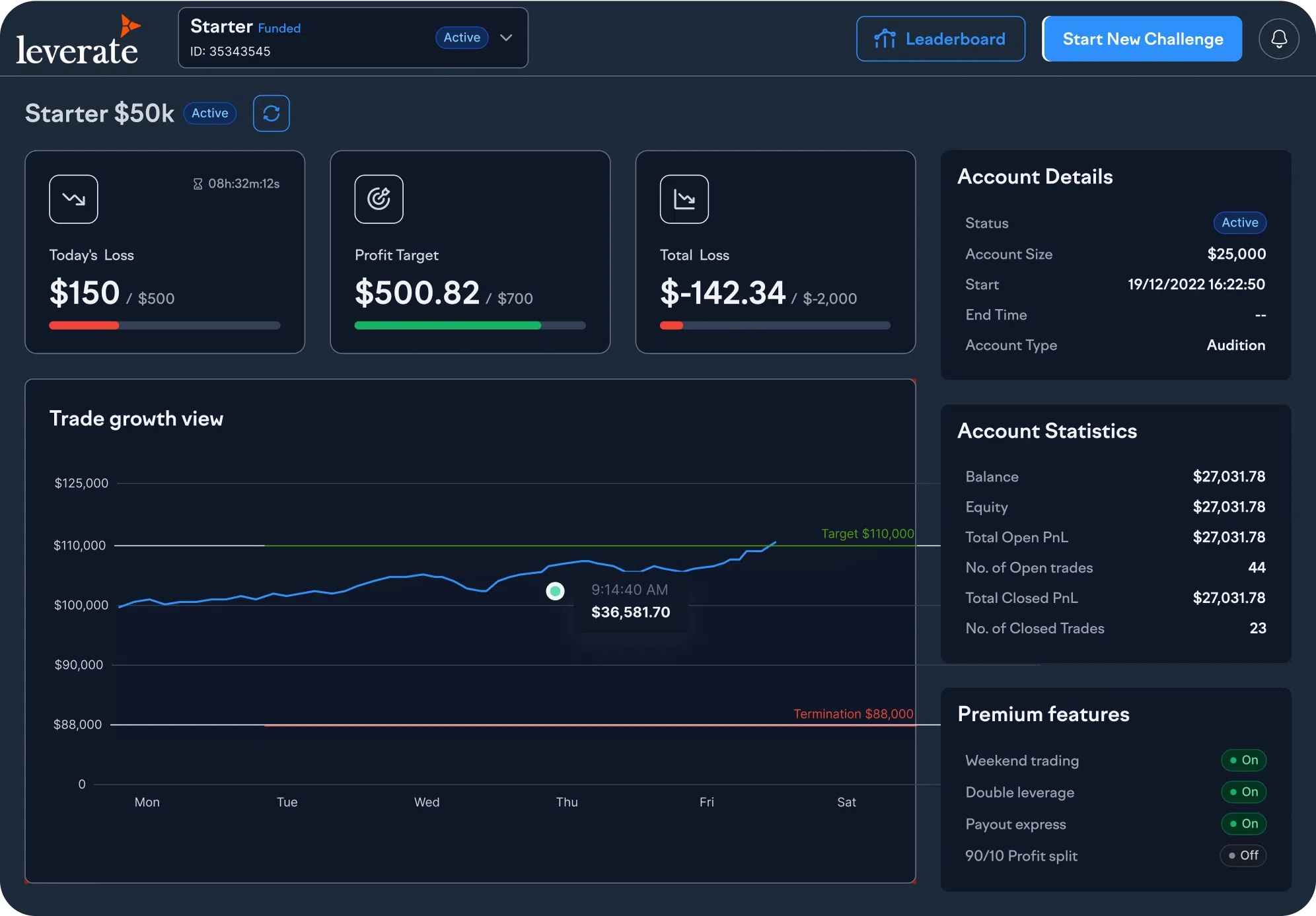Click the Active status badge in Account Details

pyautogui.click(x=1239, y=223)
